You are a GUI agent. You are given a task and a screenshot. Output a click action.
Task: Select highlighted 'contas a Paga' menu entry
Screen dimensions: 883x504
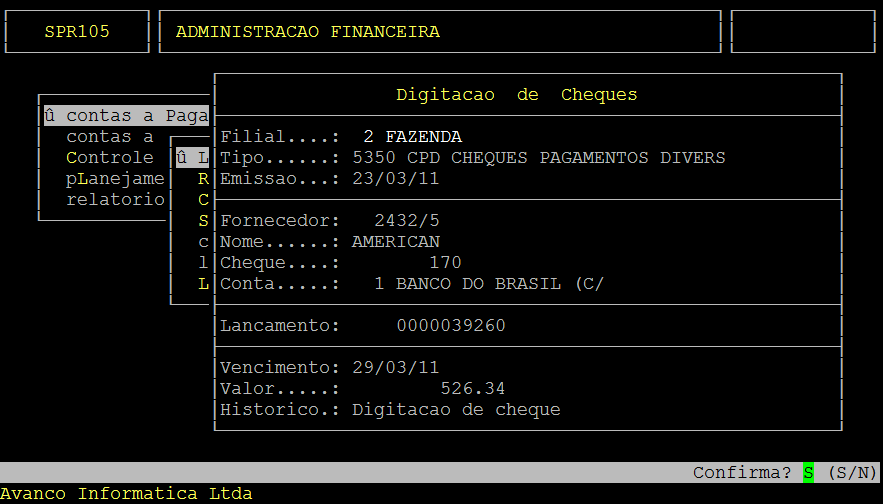(126, 116)
